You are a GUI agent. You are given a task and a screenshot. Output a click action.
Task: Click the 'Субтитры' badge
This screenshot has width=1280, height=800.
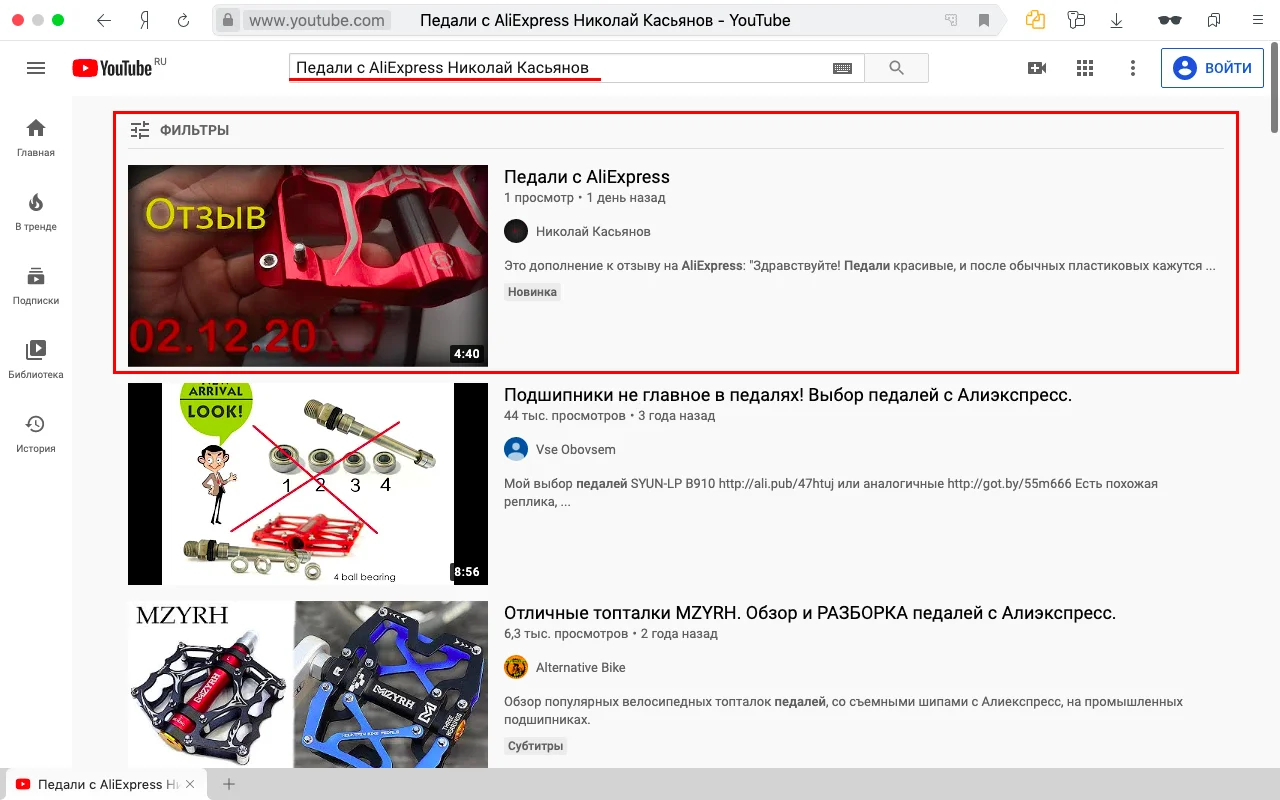coord(535,746)
